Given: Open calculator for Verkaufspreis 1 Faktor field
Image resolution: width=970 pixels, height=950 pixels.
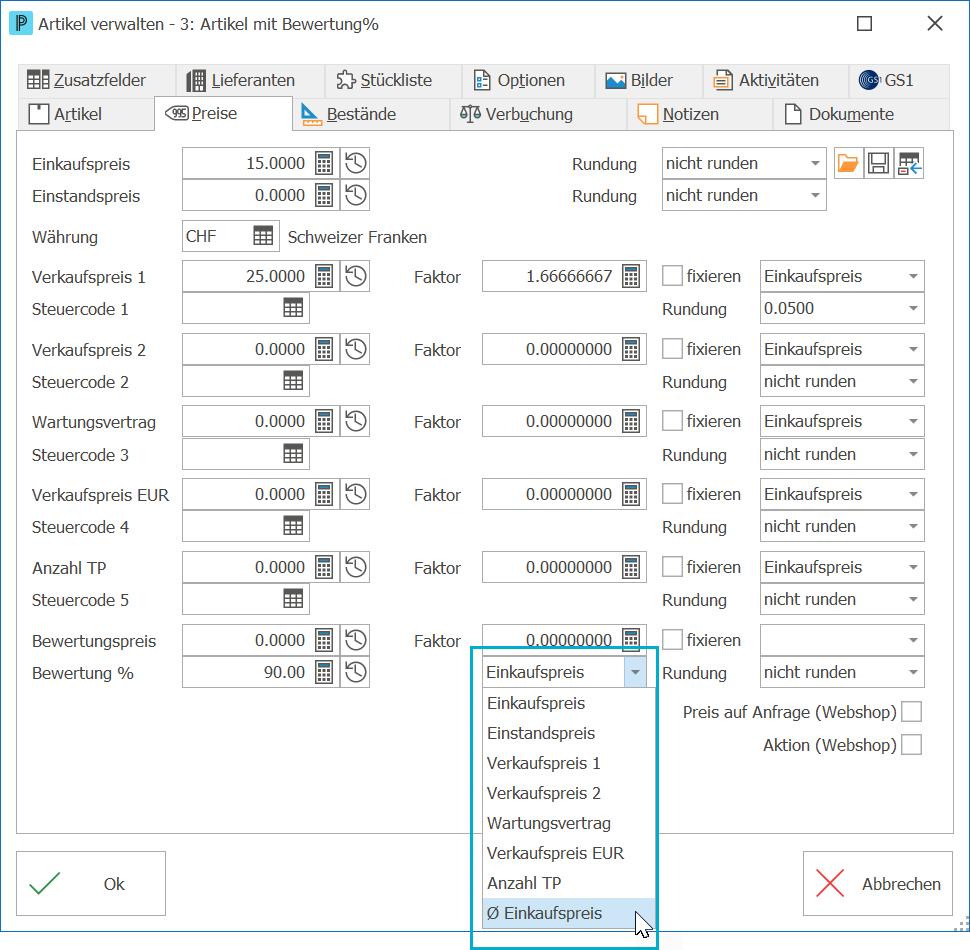Looking at the screenshot, I should point(631,276).
